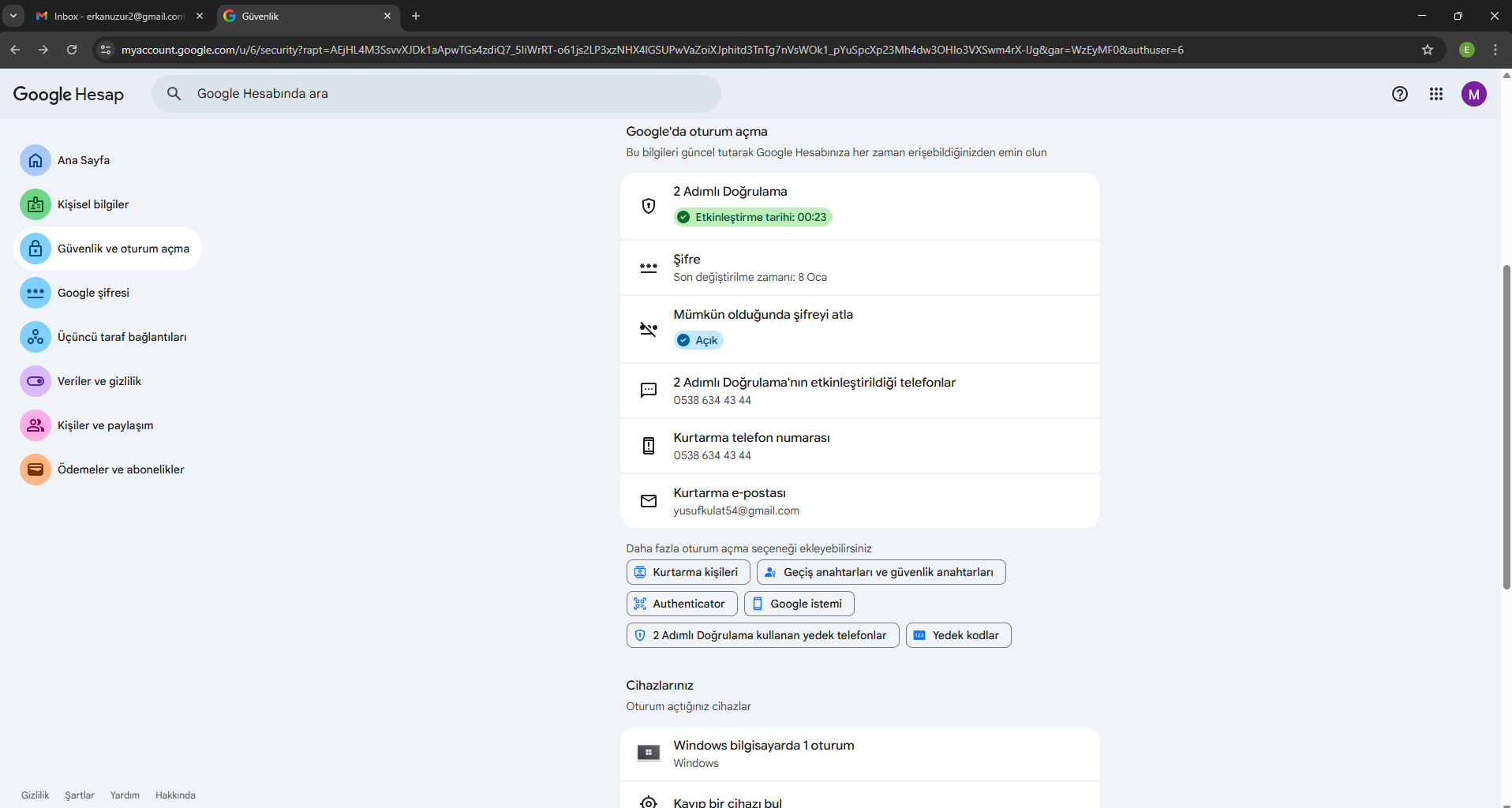Open the 2 Adımlı Doğrulama settings row
The height and width of the screenshot is (808, 1512).
(860, 206)
